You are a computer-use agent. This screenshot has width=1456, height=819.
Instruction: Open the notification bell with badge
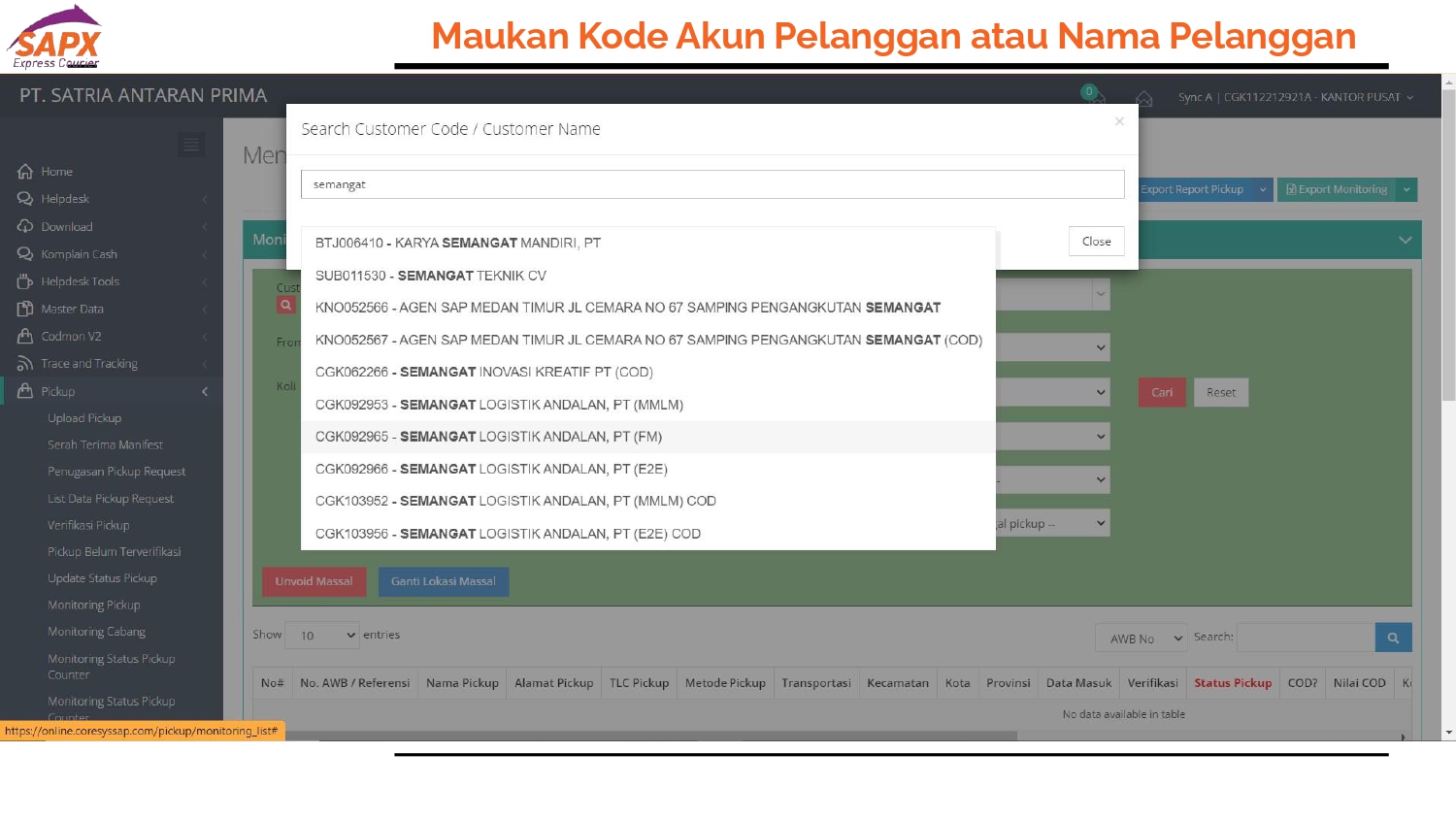pyautogui.click(x=1092, y=95)
